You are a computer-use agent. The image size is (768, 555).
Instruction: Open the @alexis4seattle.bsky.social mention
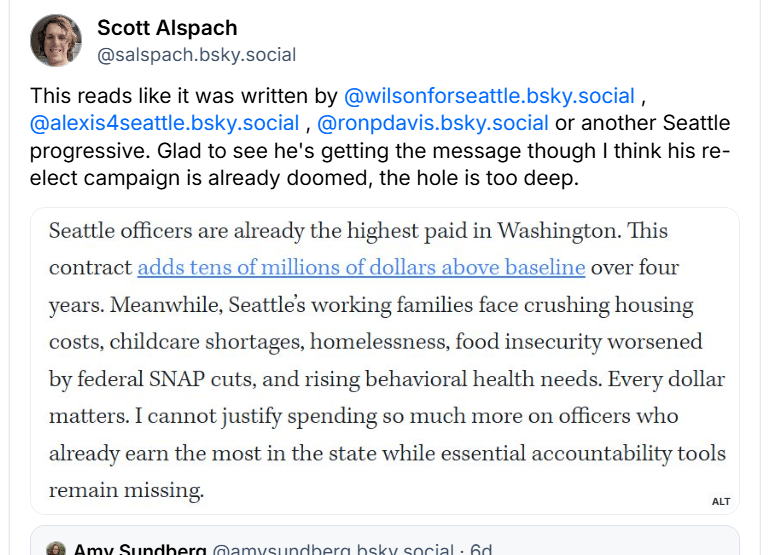point(165,123)
